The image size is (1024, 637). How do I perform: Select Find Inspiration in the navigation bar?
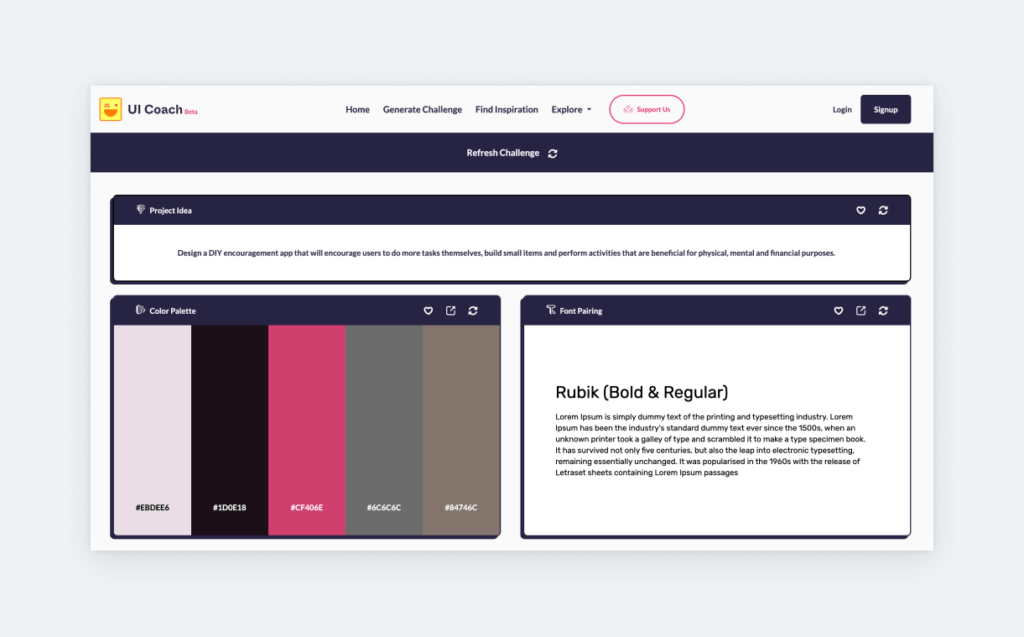pos(506,109)
